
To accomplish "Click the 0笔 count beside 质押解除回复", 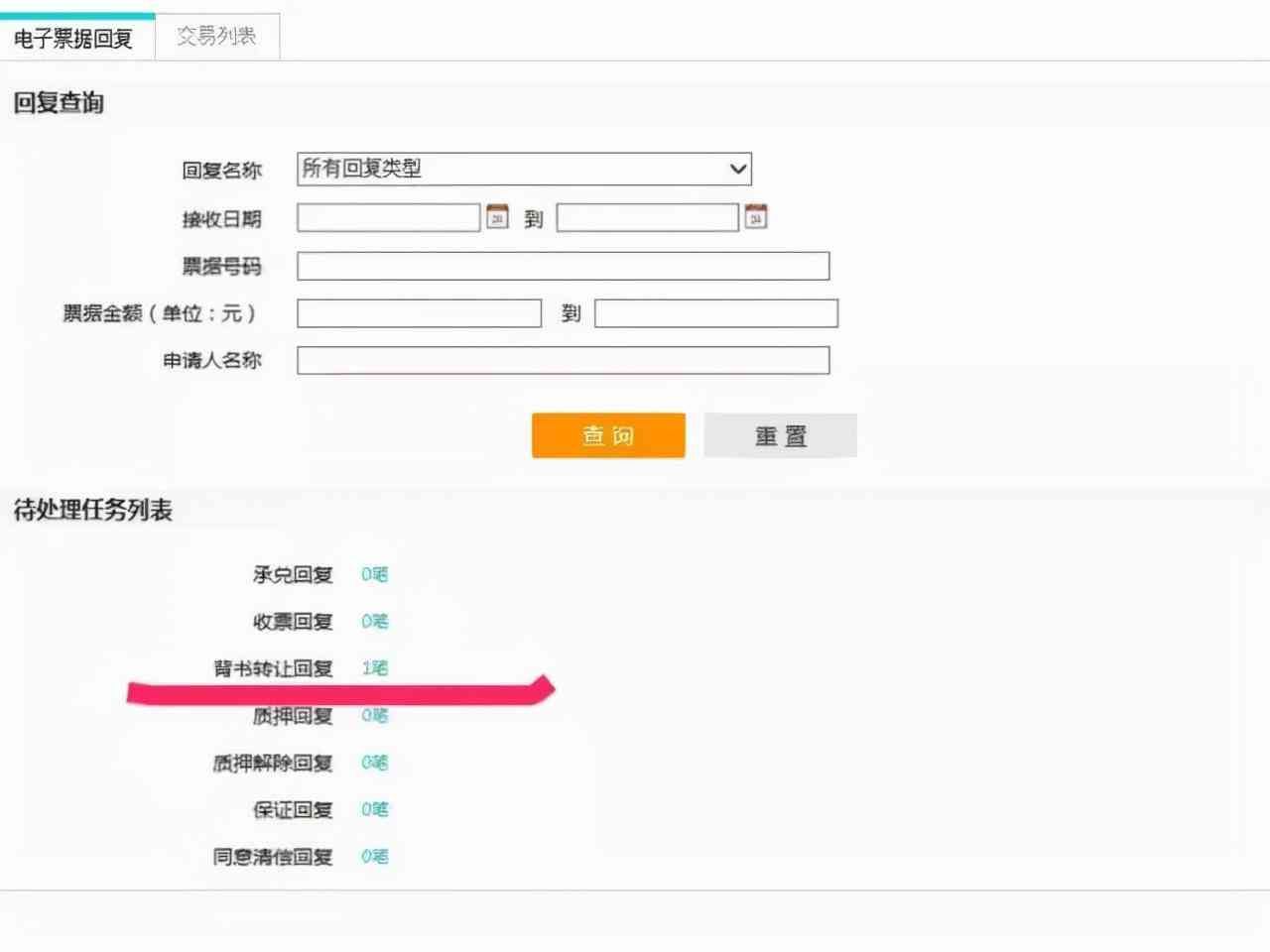I will [373, 763].
